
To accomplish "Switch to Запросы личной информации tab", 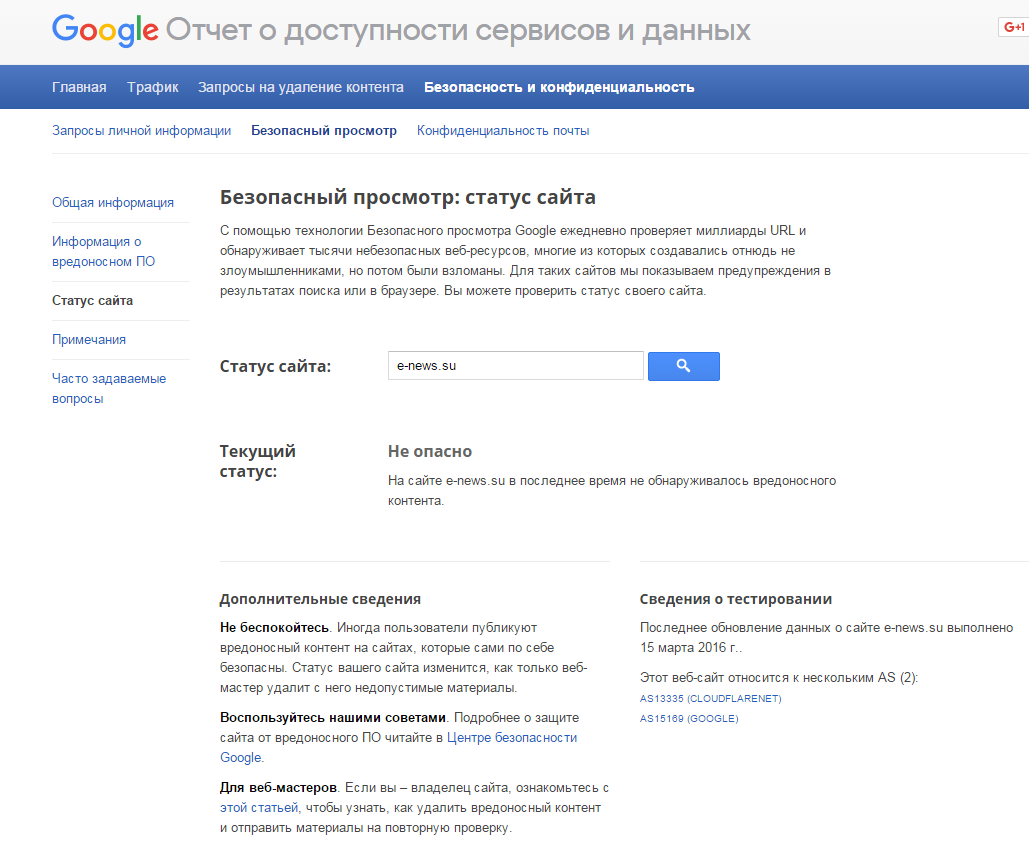I will click(x=141, y=131).
